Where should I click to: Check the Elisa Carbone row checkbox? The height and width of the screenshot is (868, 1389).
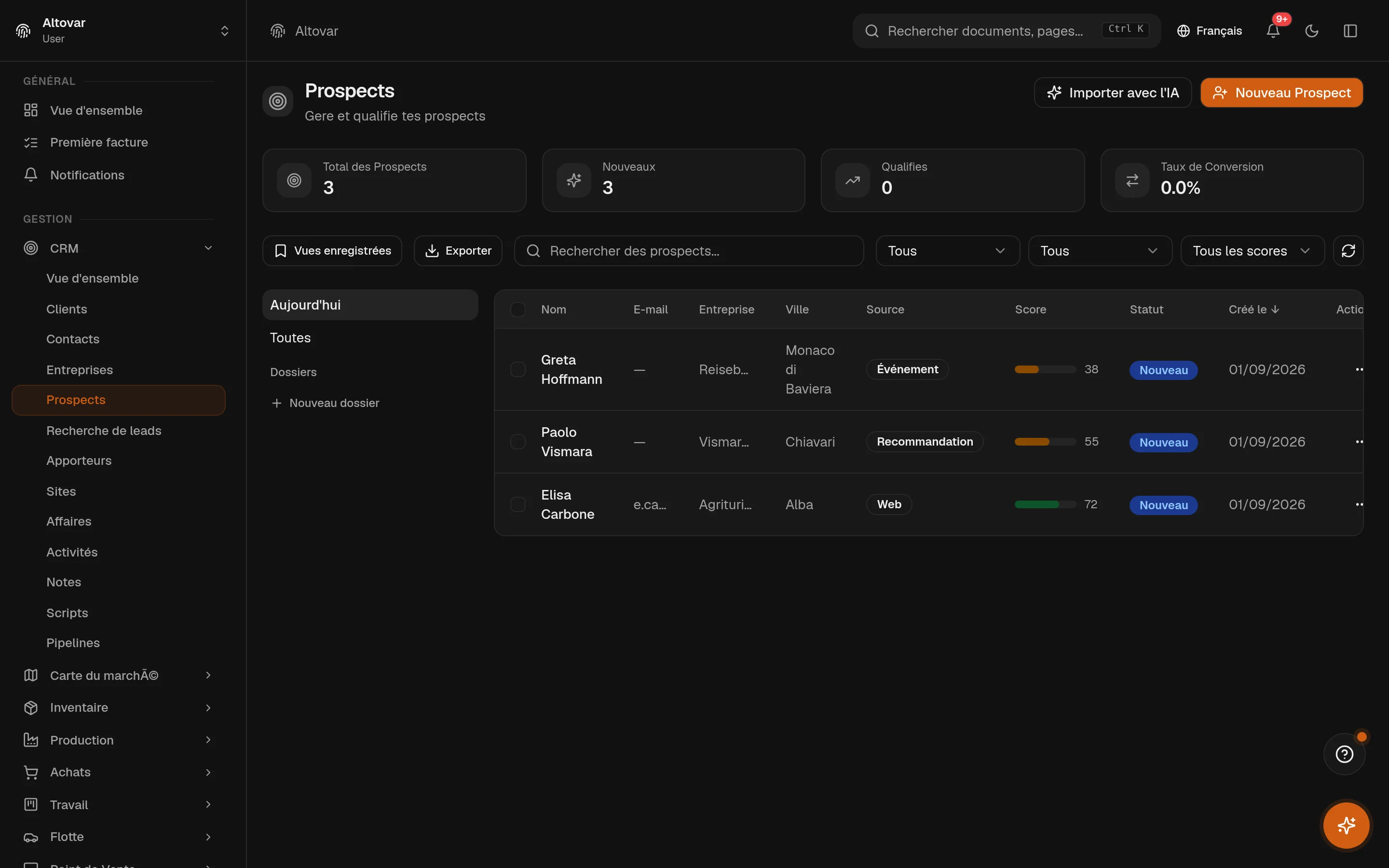517,504
